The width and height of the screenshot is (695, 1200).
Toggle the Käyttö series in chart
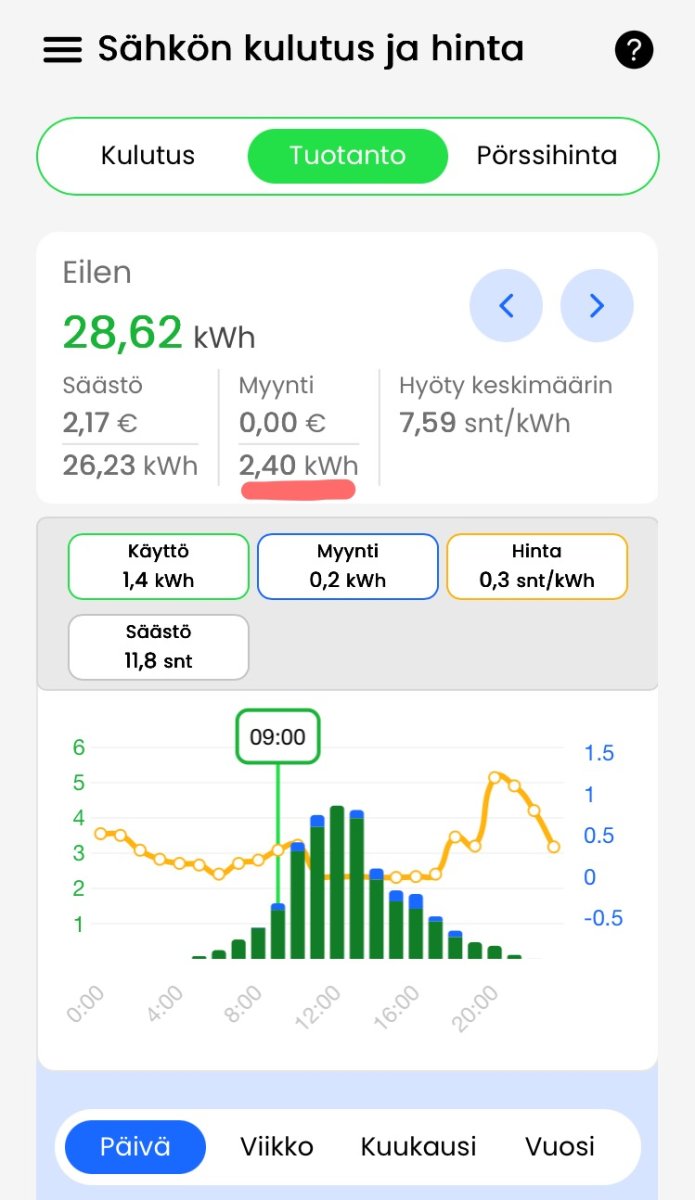(x=158, y=566)
